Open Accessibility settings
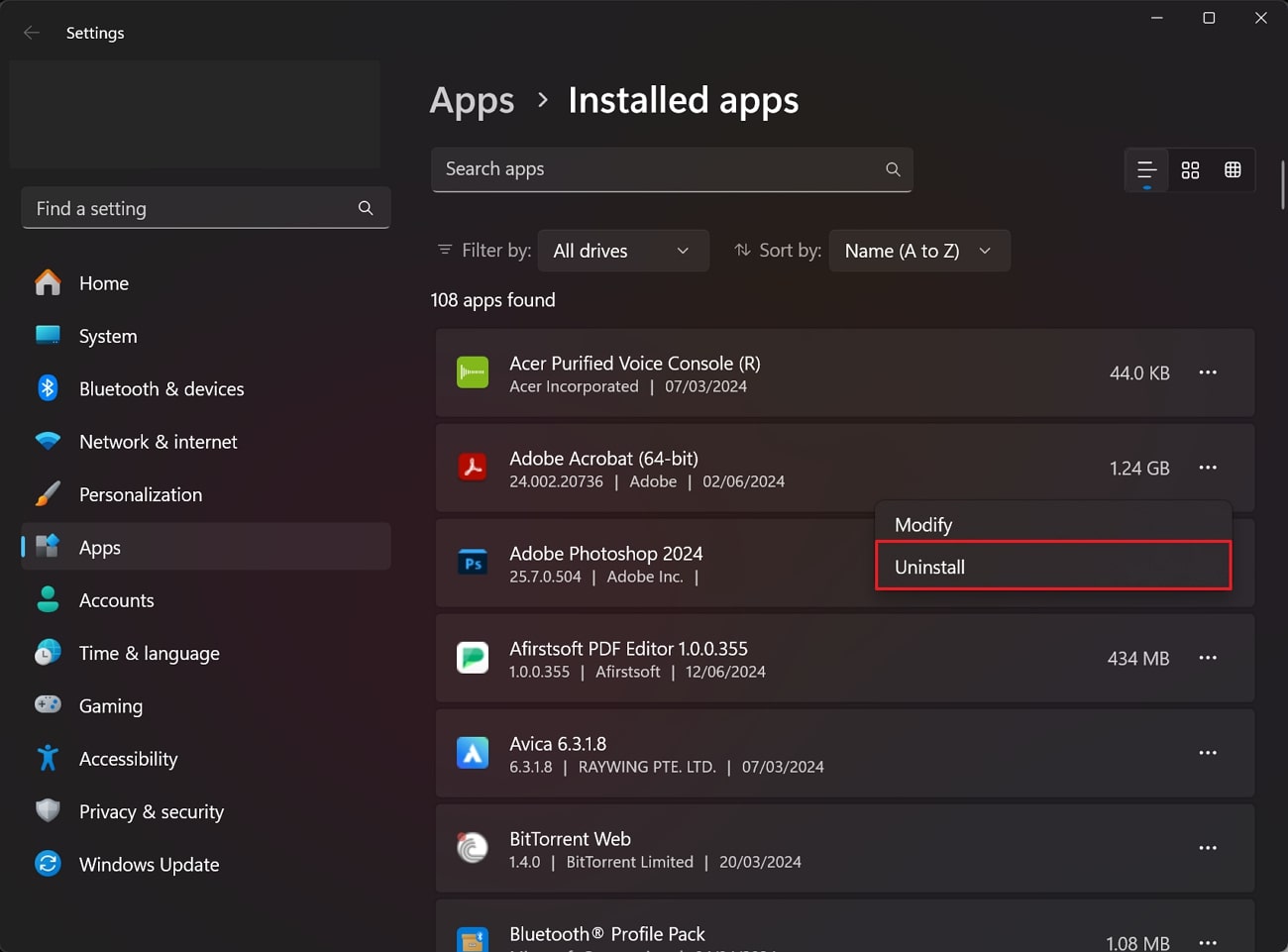The width and height of the screenshot is (1288, 952). 205,759
